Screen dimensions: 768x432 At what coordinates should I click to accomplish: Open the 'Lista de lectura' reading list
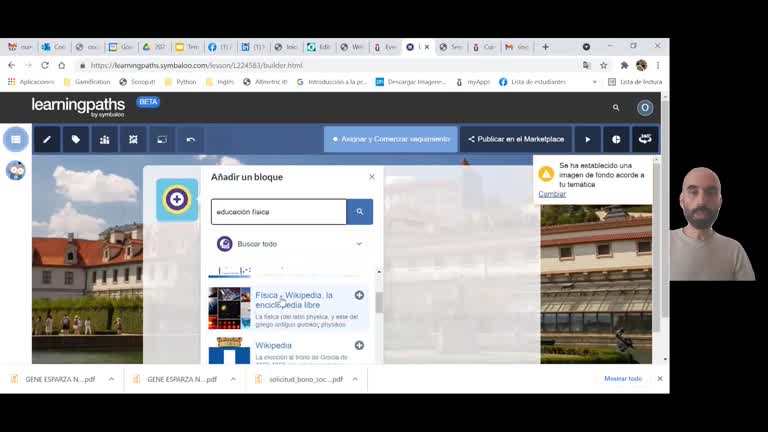635,82
